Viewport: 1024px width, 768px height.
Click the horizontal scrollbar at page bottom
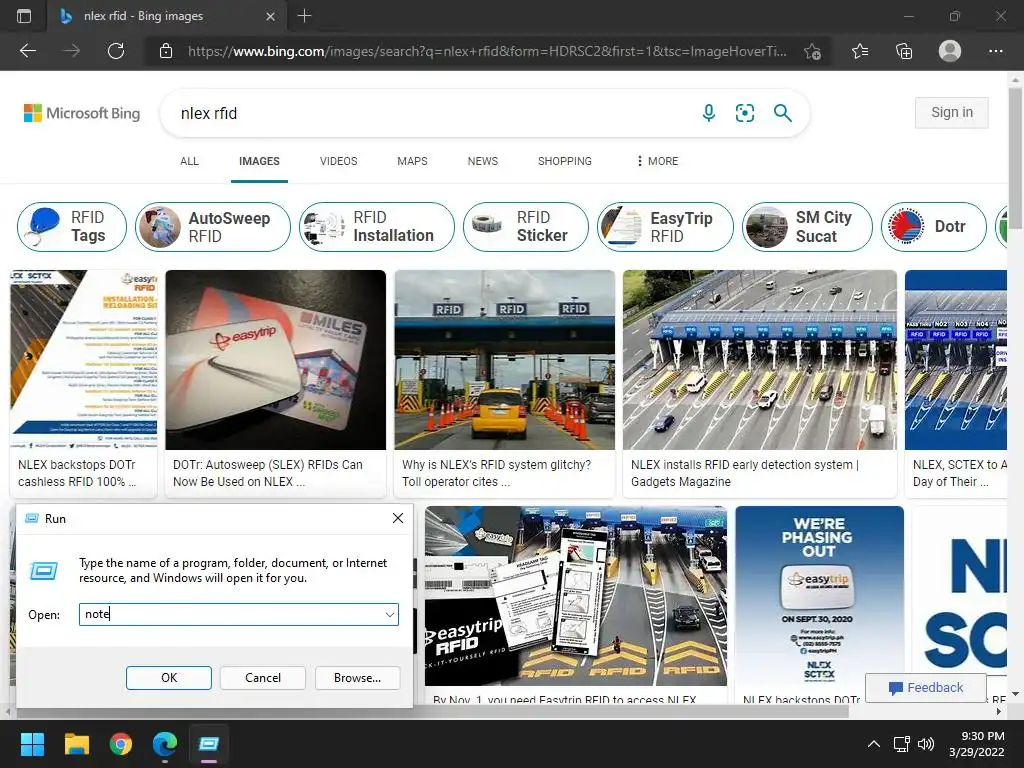point(431,711)
